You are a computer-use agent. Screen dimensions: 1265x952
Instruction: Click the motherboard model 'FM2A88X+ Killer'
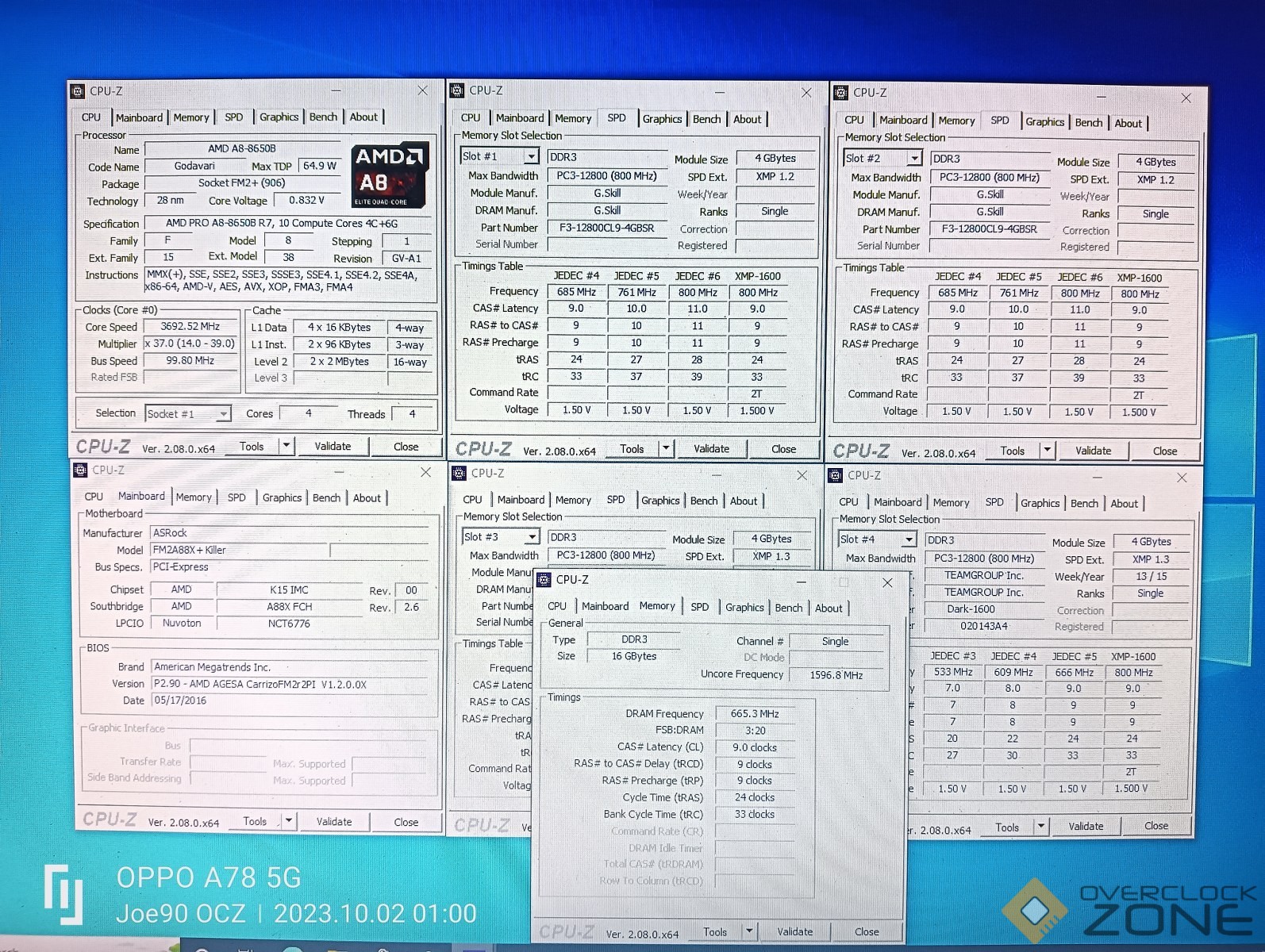coord(238,550)
